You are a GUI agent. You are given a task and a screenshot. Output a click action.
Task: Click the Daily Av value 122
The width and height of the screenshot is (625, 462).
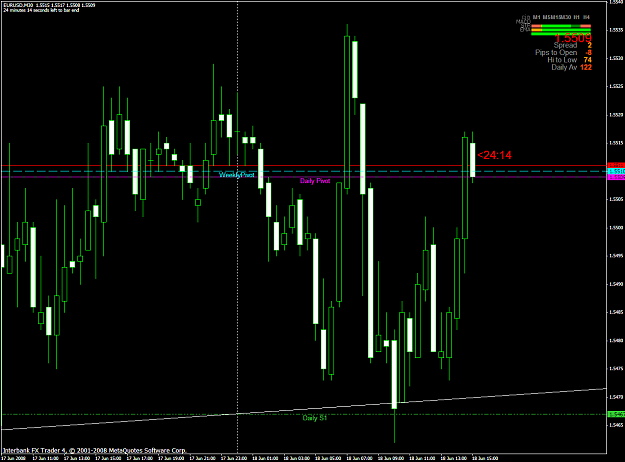(586, 67)
